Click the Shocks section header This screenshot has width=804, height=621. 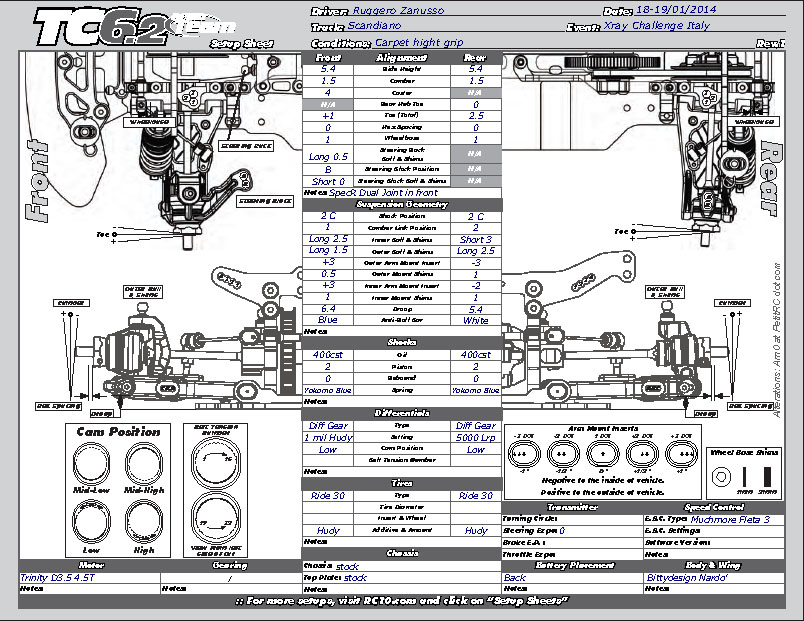(x=402, y=342)
